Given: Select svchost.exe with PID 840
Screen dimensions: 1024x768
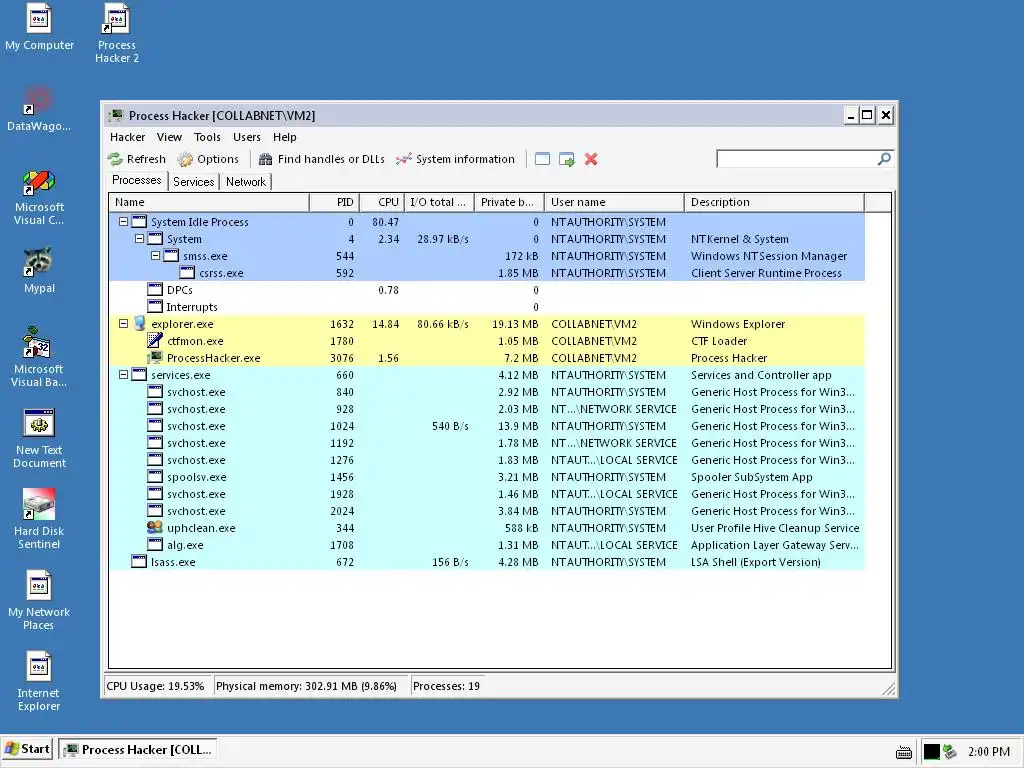Looking at the screenshot, I should tap(487, 392).
